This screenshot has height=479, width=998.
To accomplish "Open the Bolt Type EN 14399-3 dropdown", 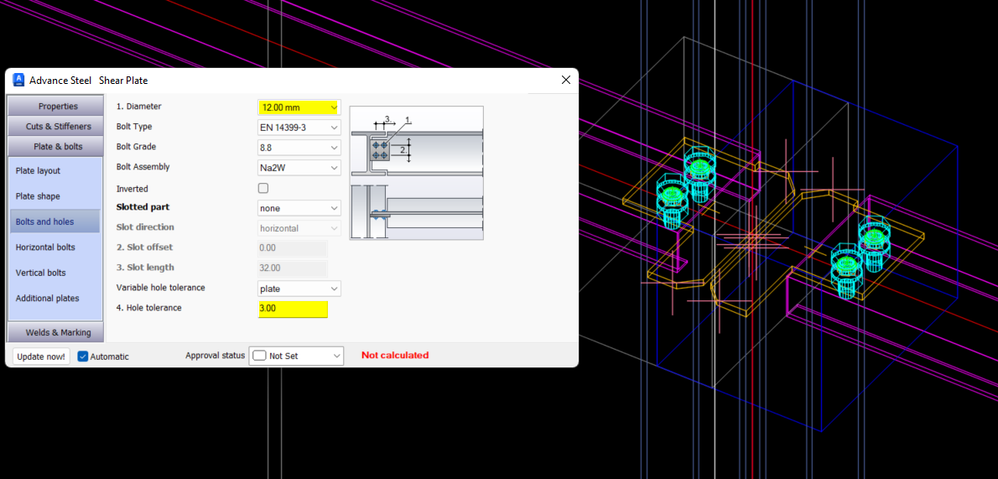I will 299,127.
